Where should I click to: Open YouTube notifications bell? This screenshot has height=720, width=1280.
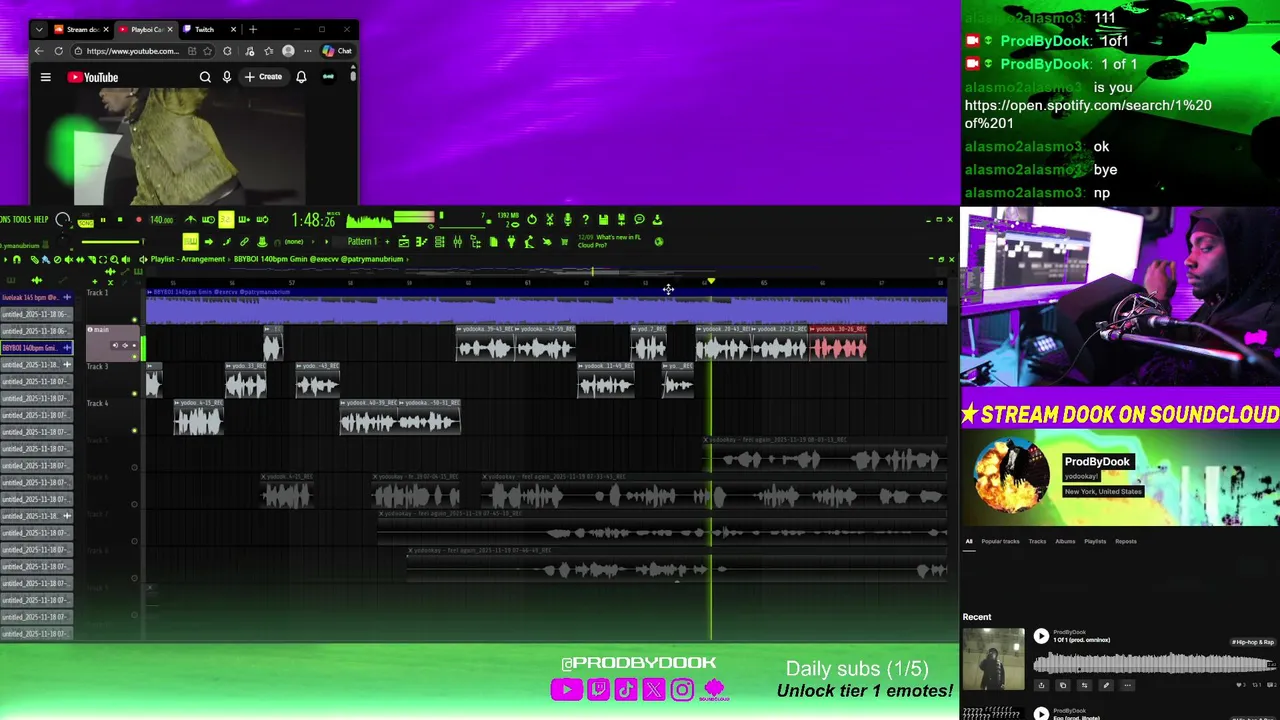pyautogui.click(x=301, y=77)
